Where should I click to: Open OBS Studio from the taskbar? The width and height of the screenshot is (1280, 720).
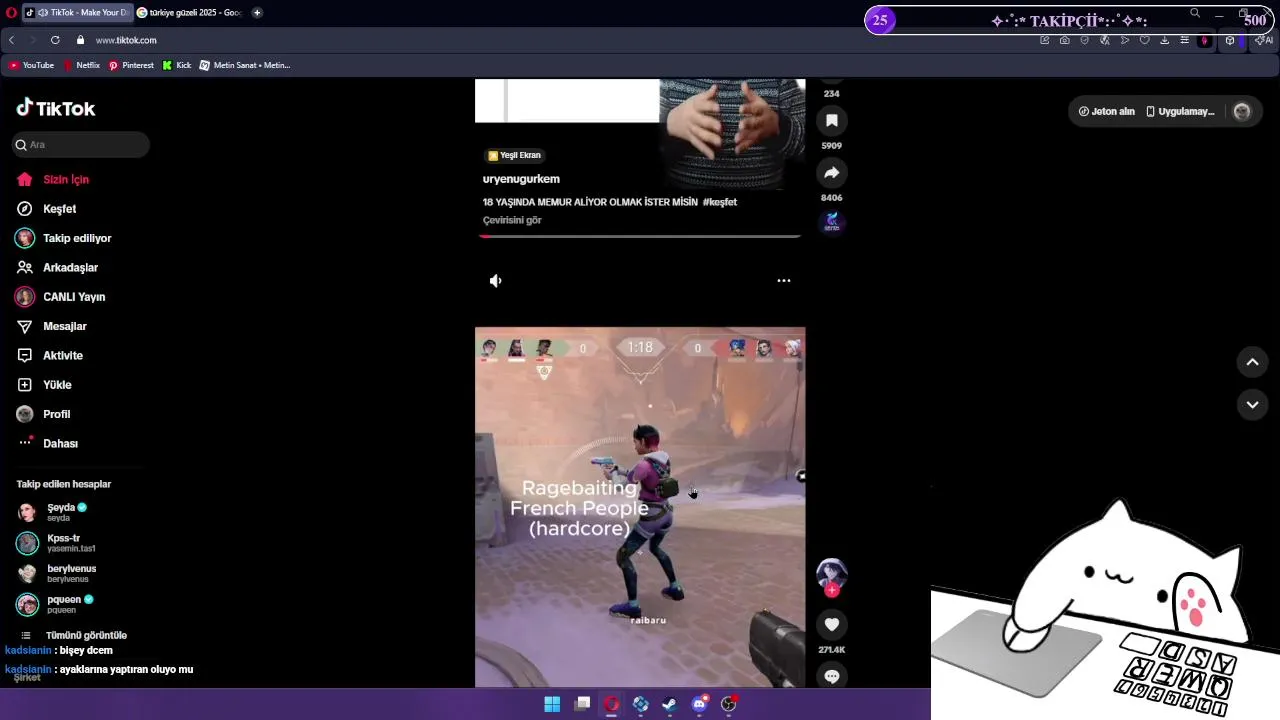(729, 704)
